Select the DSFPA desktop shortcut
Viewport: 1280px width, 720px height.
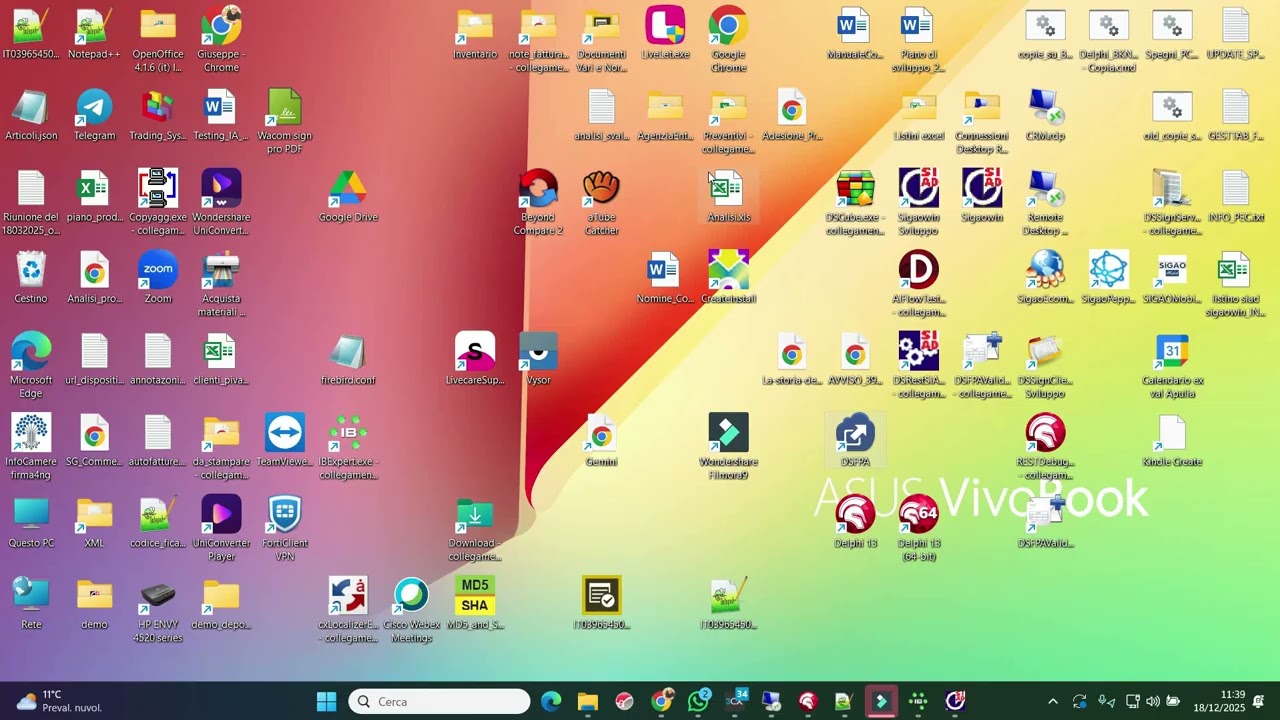click(855, 441)
